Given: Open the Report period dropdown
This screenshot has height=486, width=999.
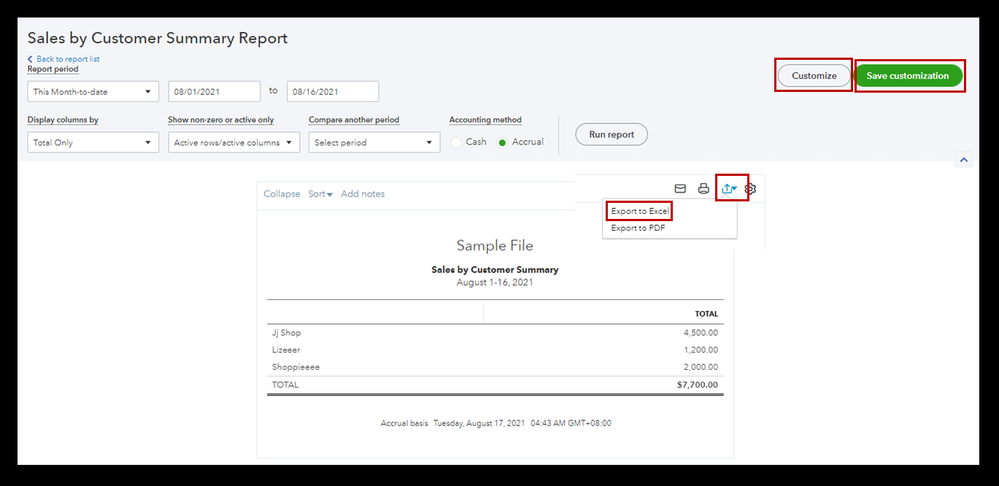Looking at the screenshot, I should tap(93, 92).
